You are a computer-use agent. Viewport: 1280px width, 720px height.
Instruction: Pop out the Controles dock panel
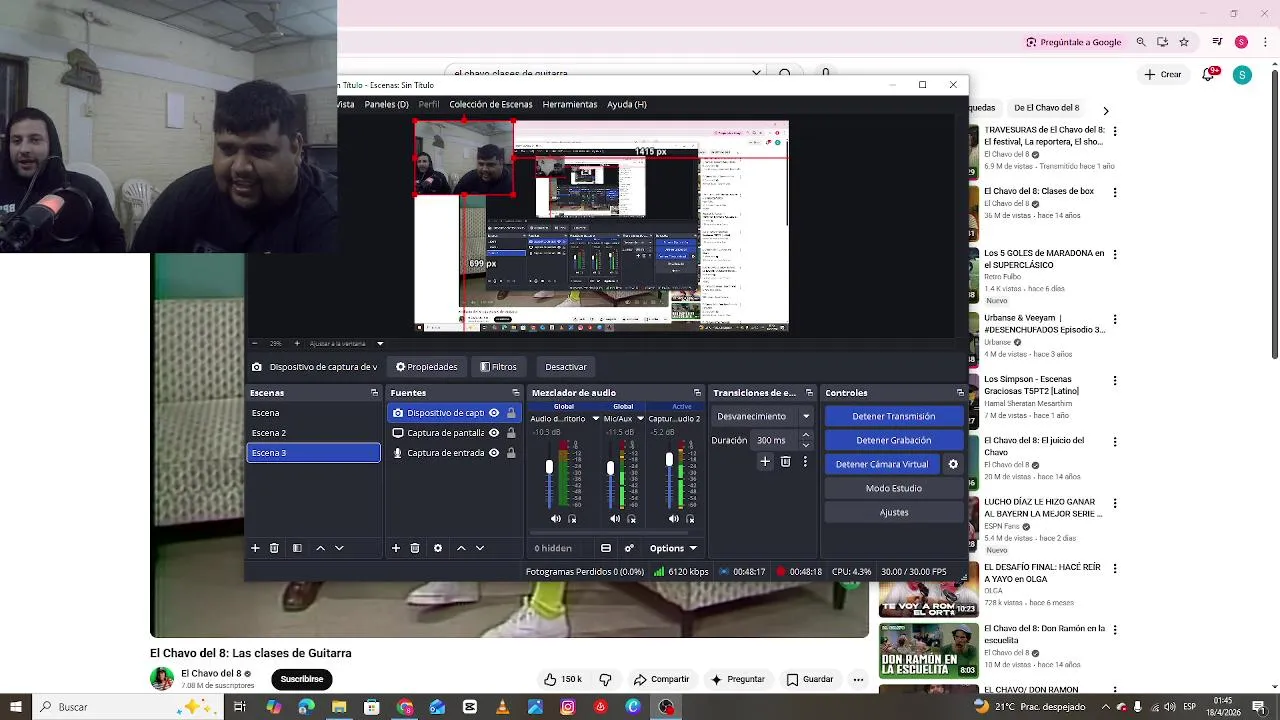(x=960, y=393)
